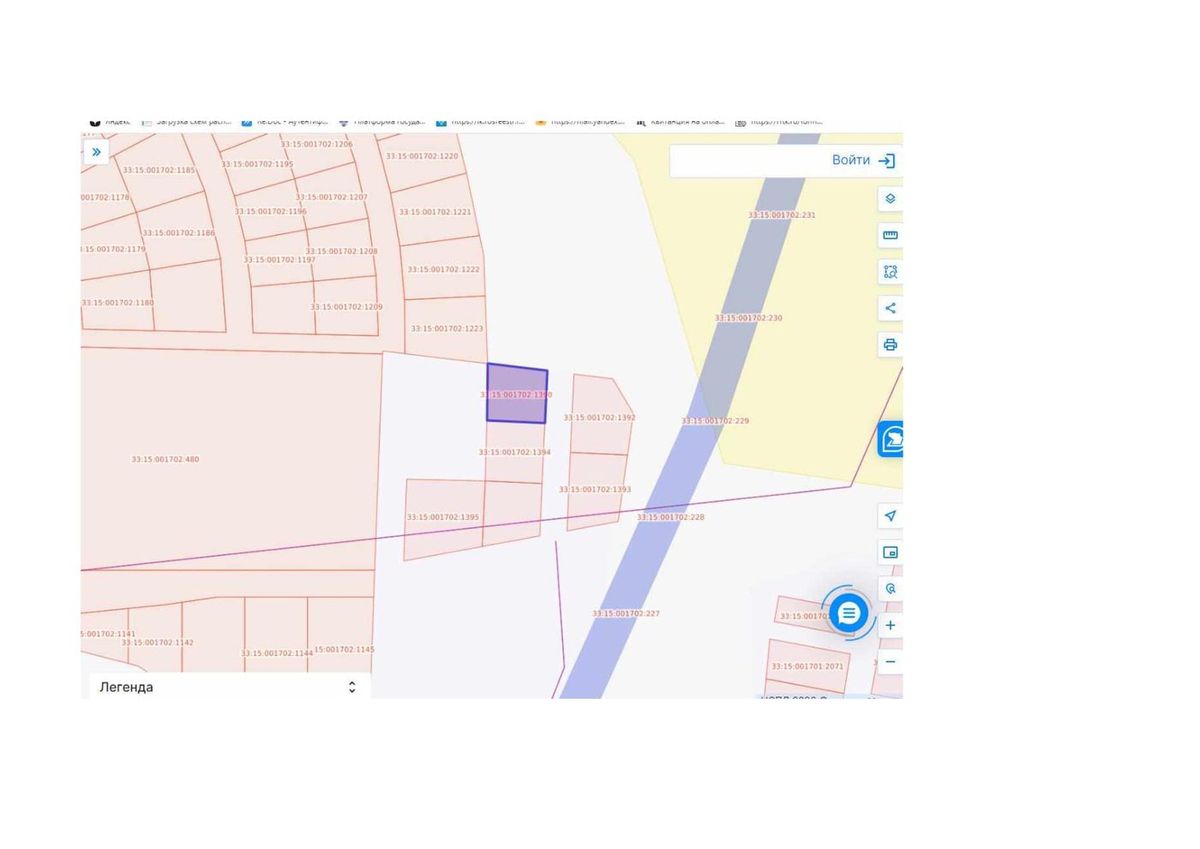Click yellow zone label 33:15:001702:231
The height and width of the screenshot is (849, 1200).
(x=782, y=215)
